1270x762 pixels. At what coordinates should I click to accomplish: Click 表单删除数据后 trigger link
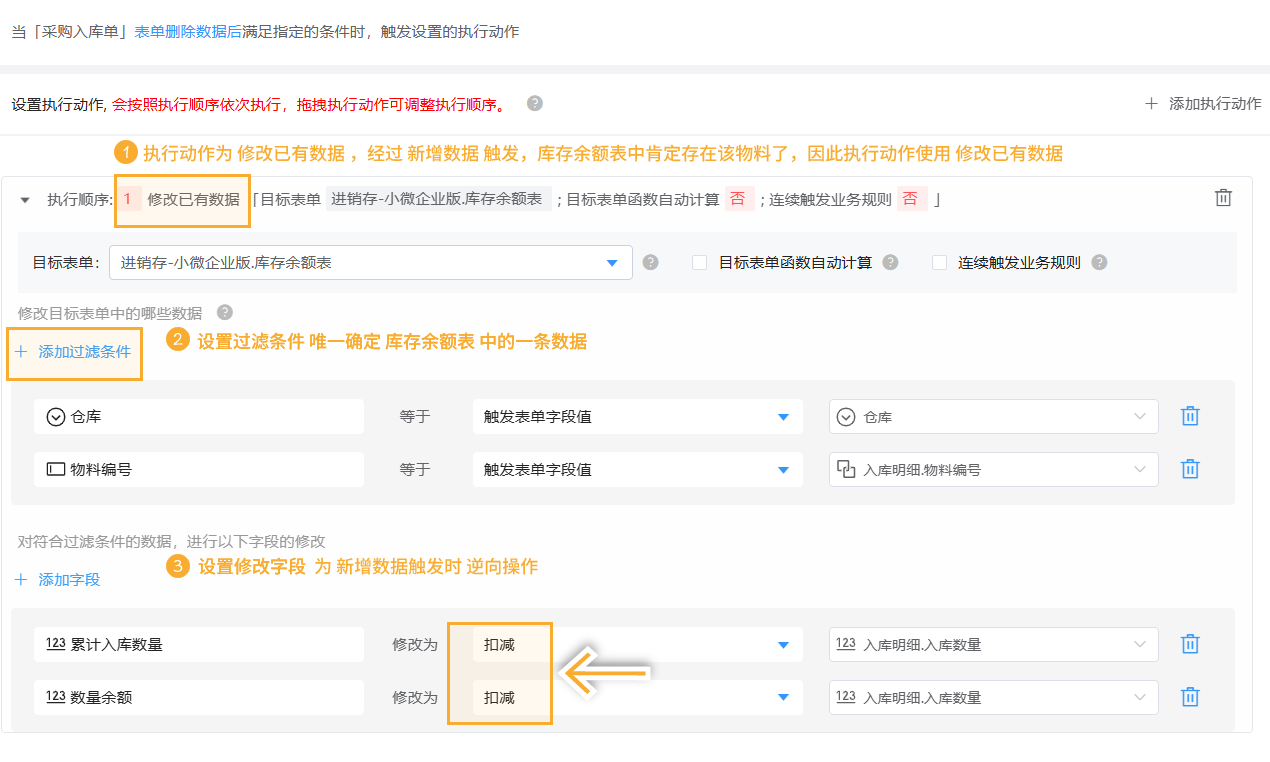[188, 31]
